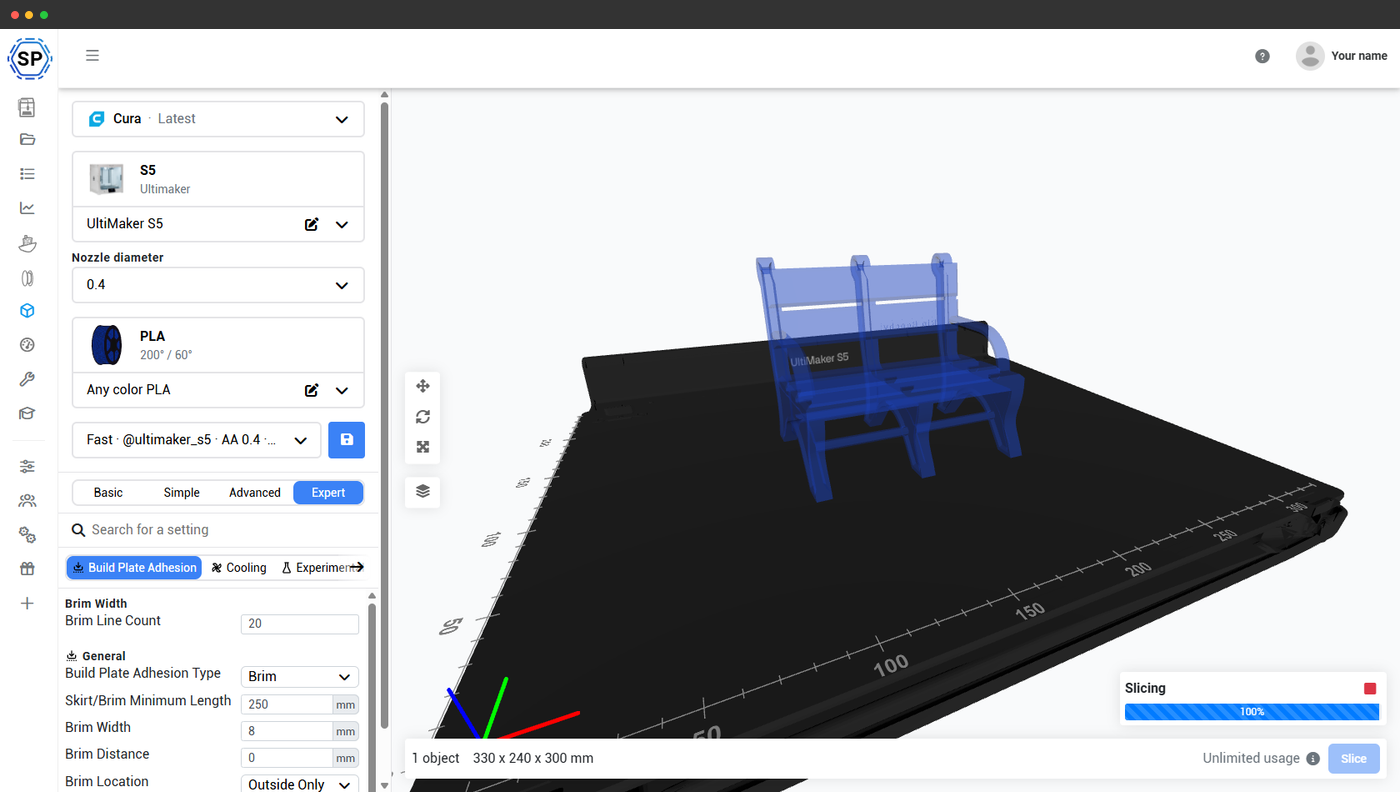Edit the Any color PLA filament profile
This screenshot has height=792, width=1400.
(311, 390)
